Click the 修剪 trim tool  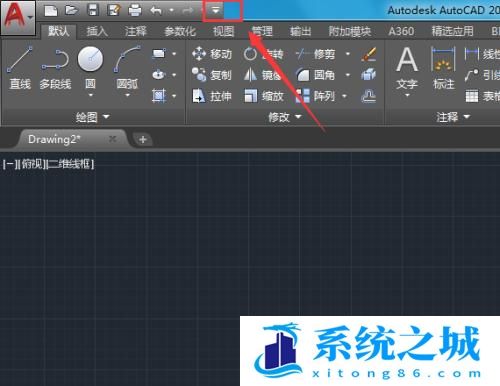[315, 54]
